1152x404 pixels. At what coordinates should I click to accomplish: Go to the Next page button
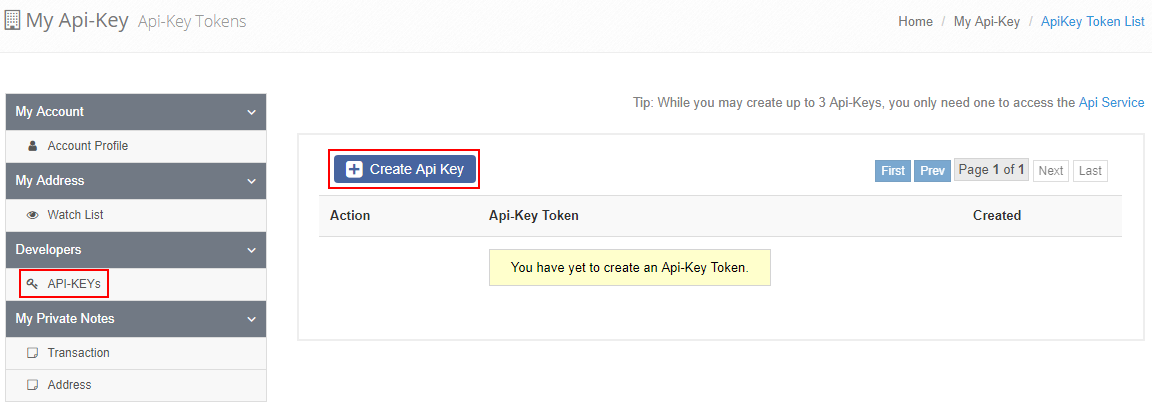coord(1050,171)
